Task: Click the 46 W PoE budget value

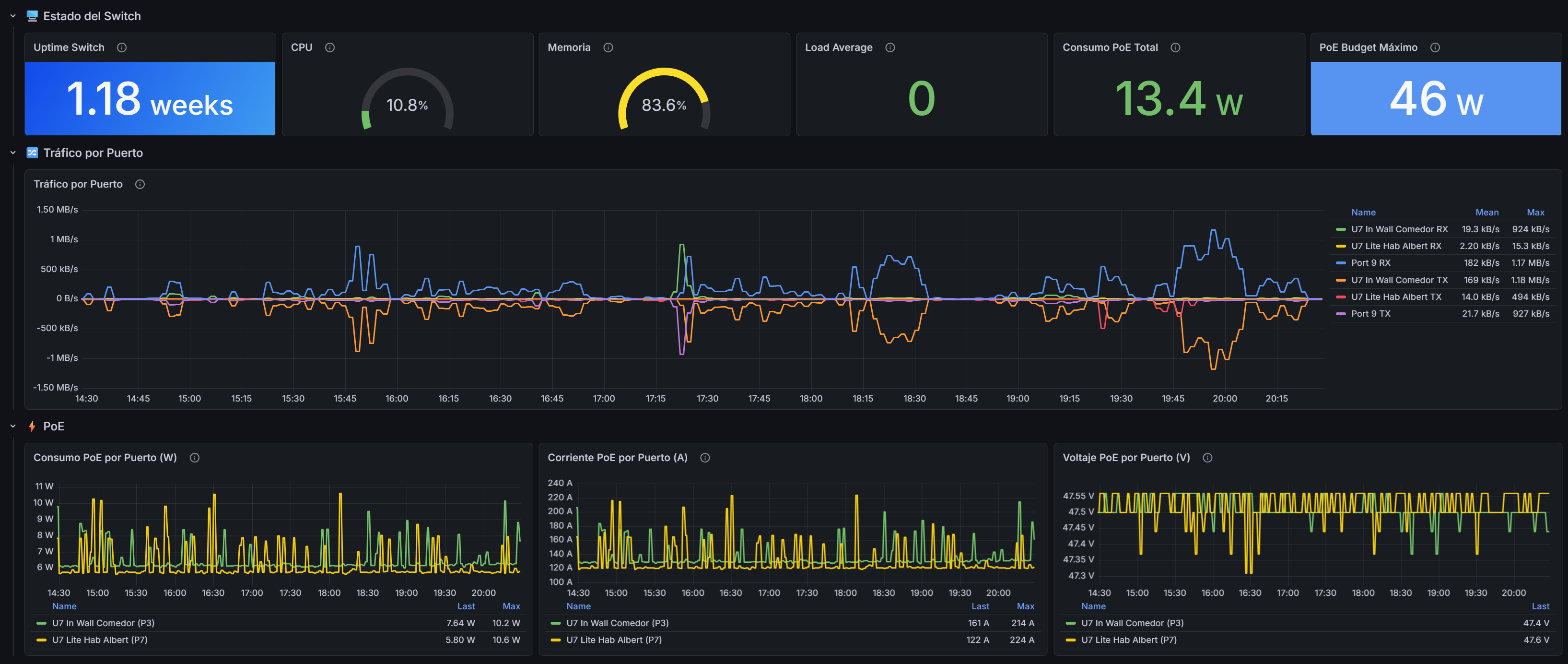Action: tap(1436, 99)
